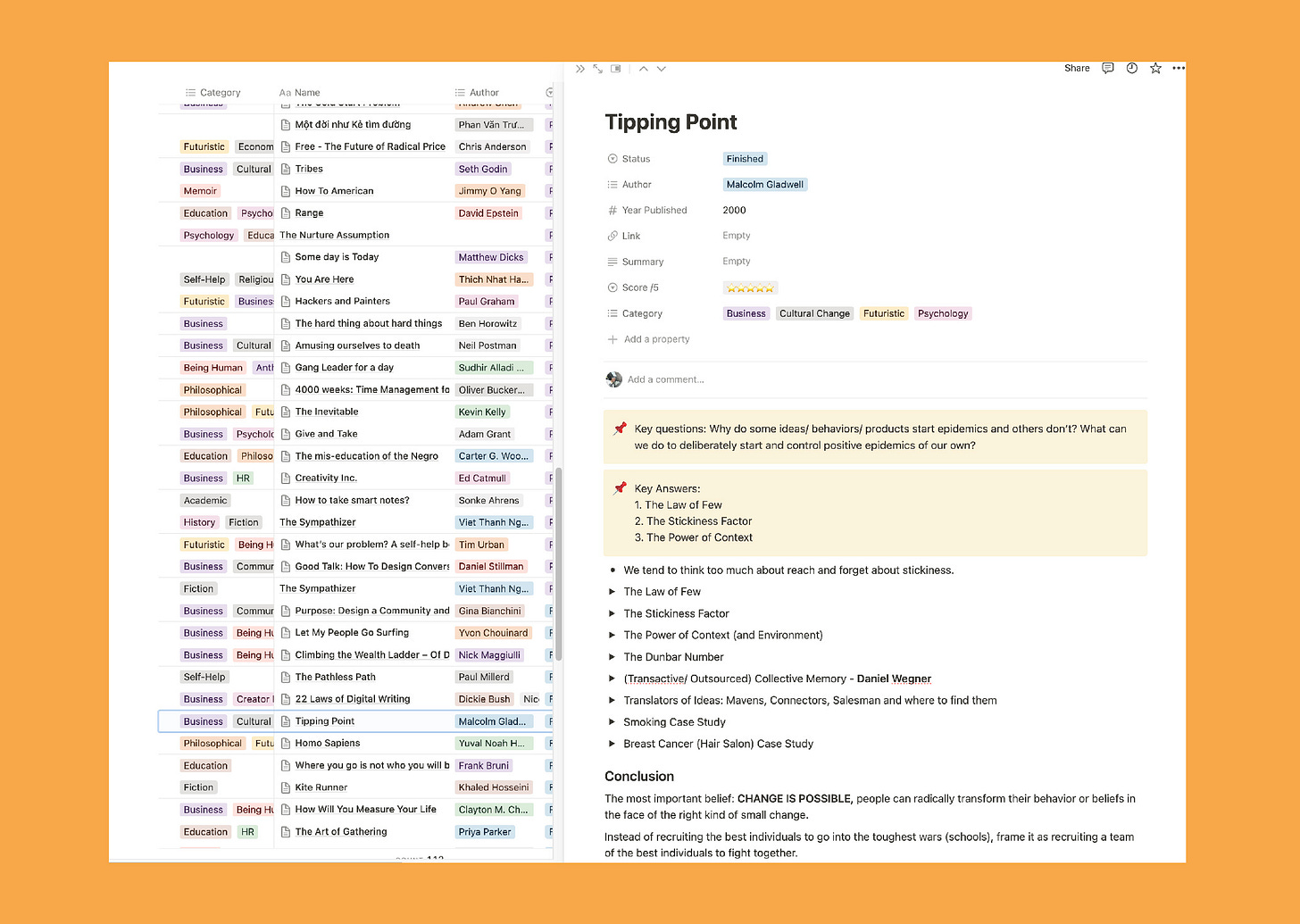This screenshot has width=1300, height=924.
Task: Expand The Law of Few toggle
Action: coord(612,592)
